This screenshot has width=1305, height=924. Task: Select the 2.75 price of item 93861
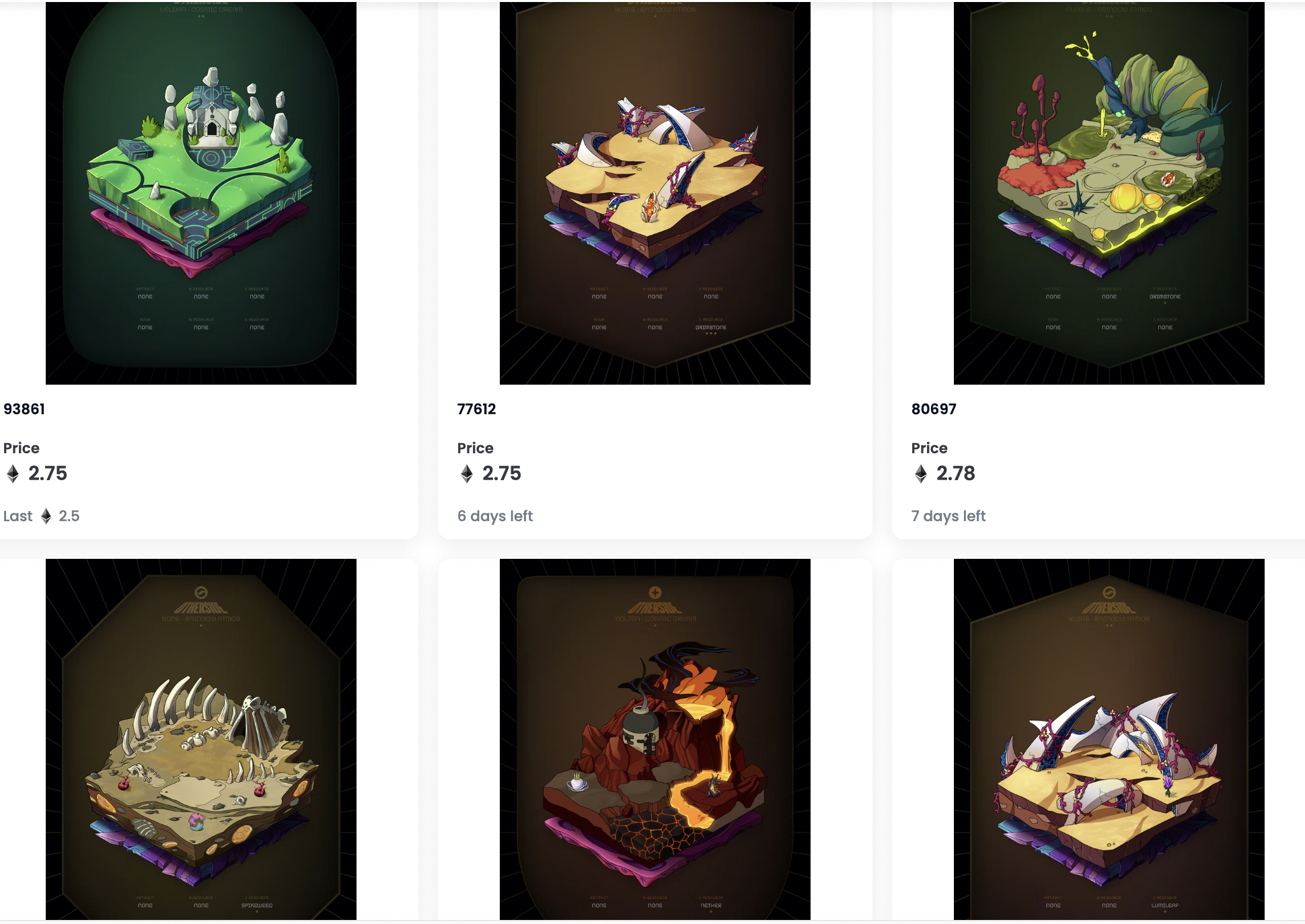48,473
